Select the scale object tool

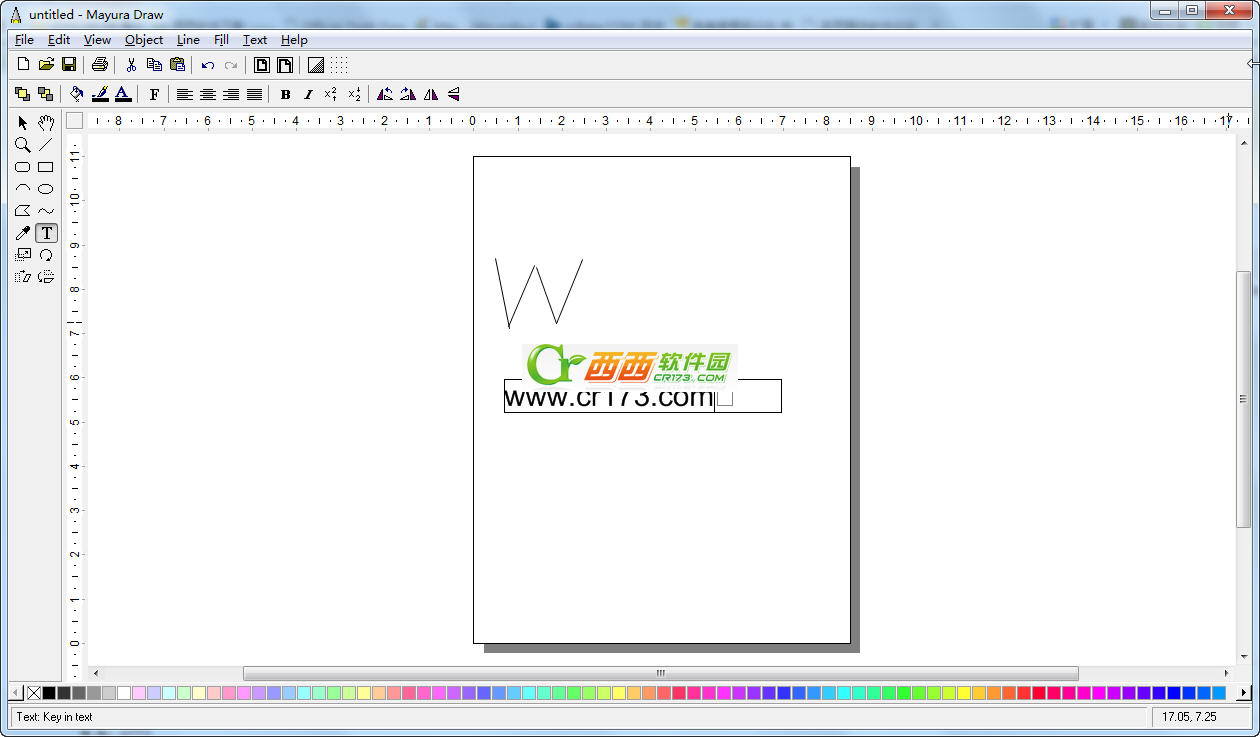click(x=23, y=255)
